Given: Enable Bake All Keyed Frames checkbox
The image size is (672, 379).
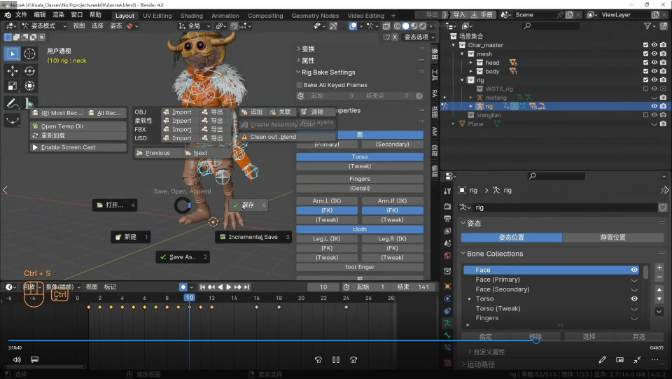Looking at the screenshot, I should [299, 85].
